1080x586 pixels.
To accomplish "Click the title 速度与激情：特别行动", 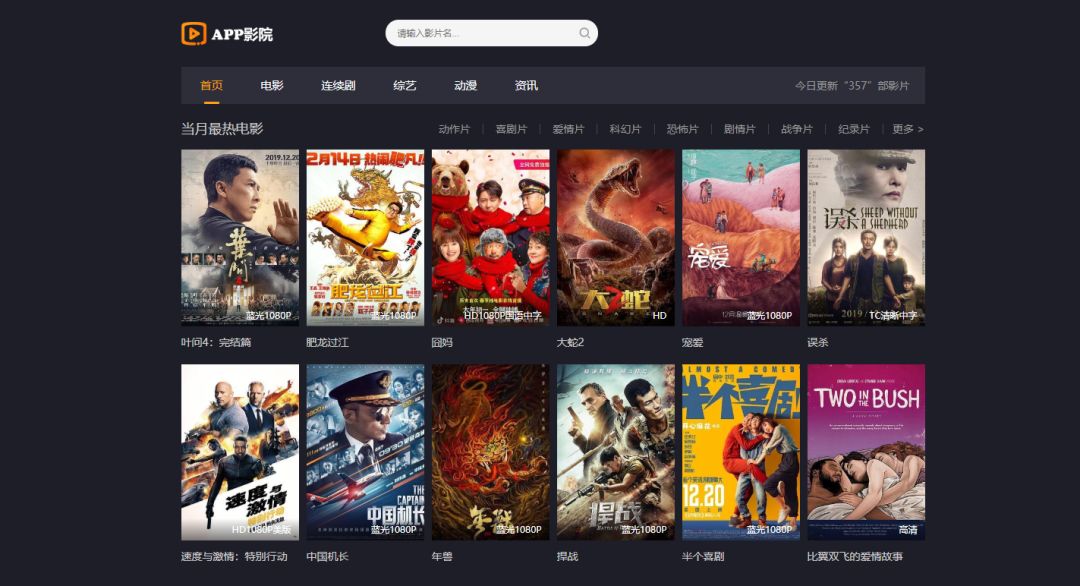I will click(x=234, y=556).
